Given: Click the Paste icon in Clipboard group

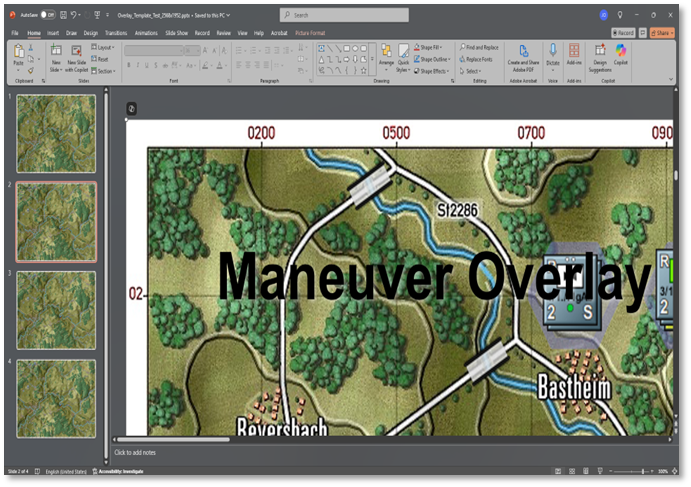Looking at the screenshot, I should click(18, 52).
